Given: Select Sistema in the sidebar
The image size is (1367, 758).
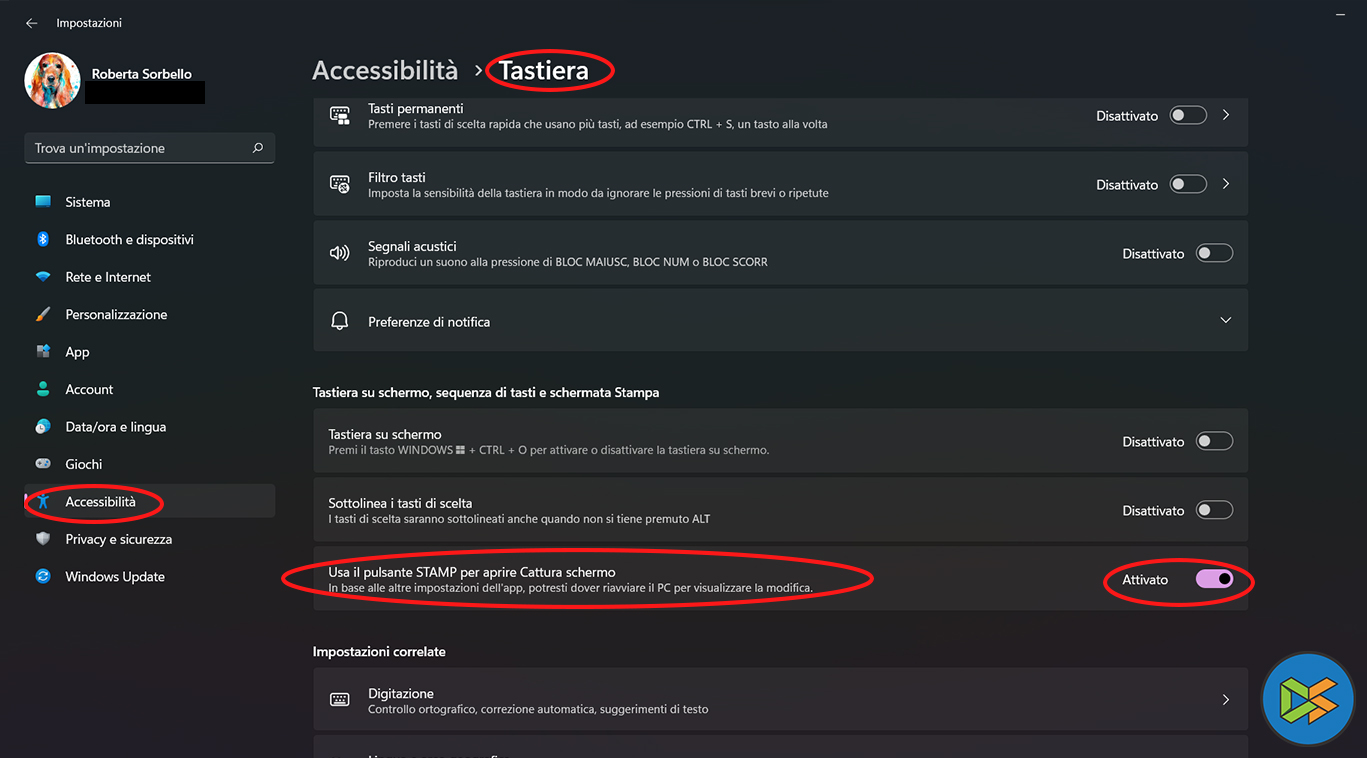Looking at the screenshot, I should click(x=88, y=202).
